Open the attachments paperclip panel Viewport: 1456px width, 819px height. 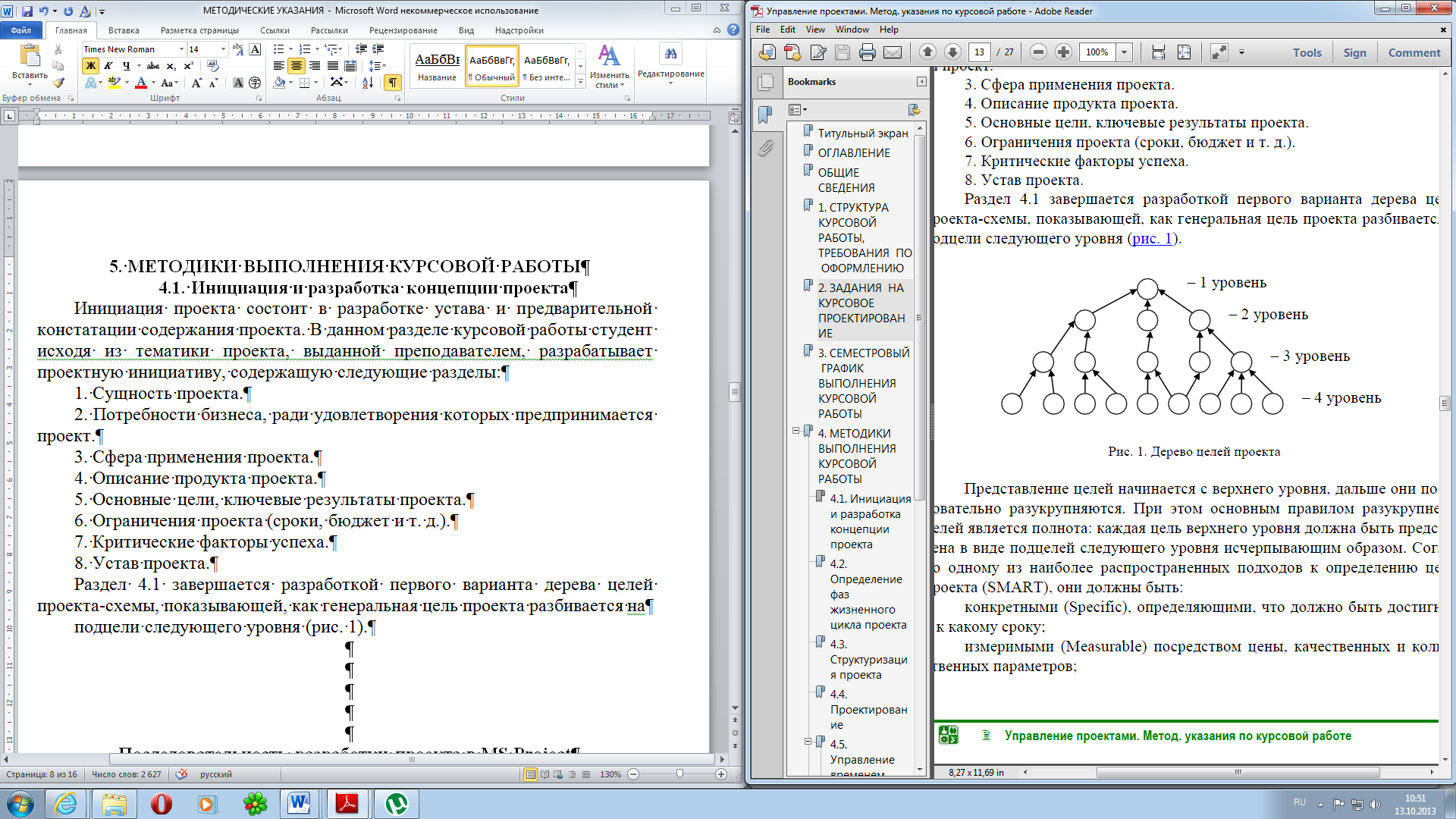[x=766, y=147]
